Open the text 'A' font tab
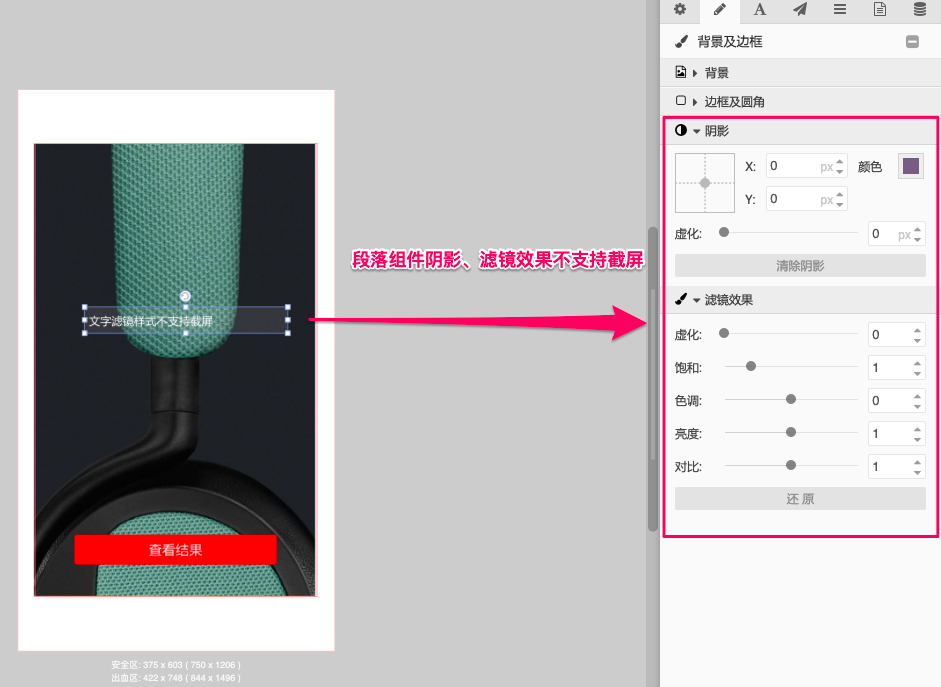 click(759, 10)
